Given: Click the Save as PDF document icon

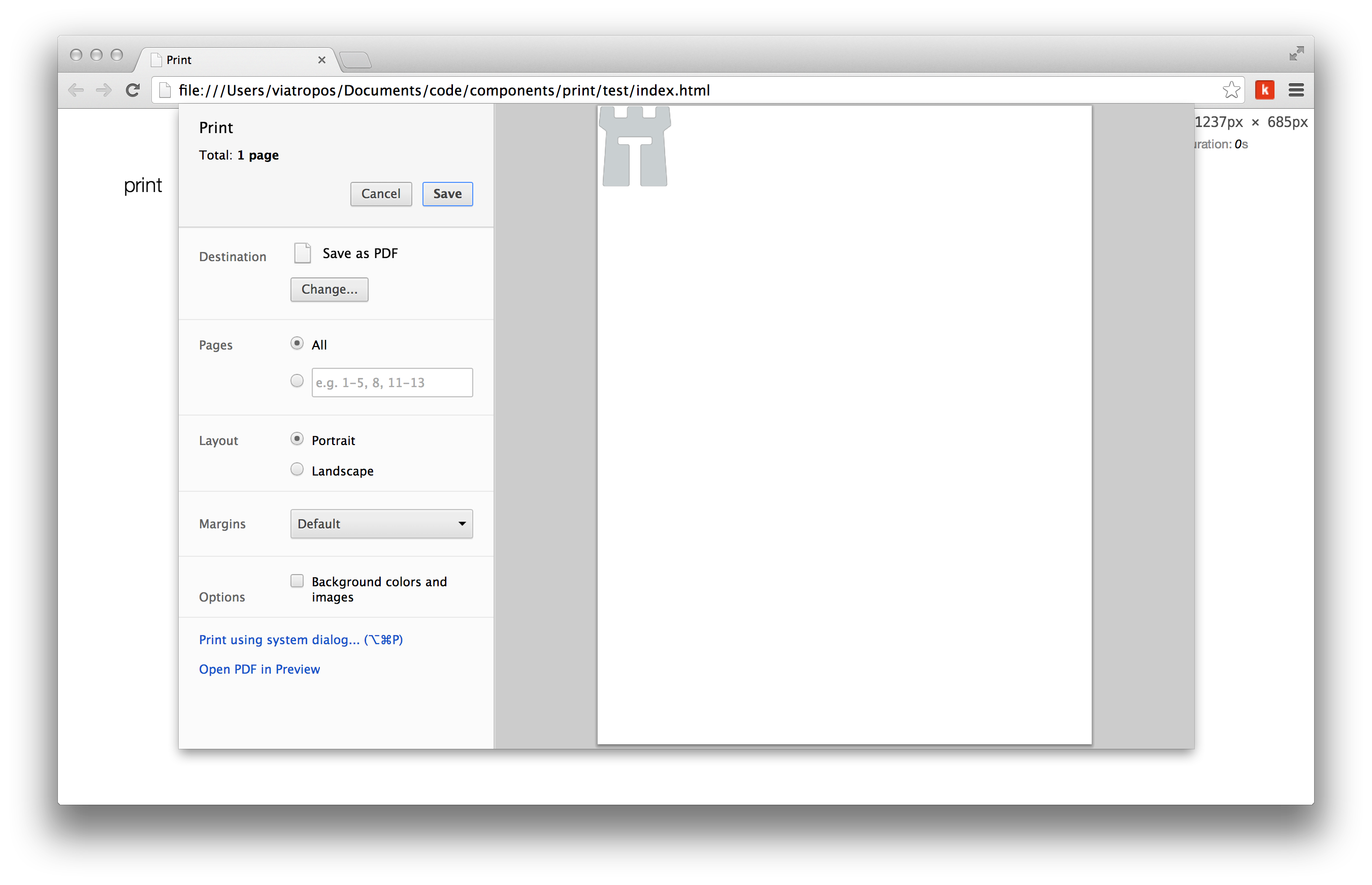Looking at the screenshot, I should [302, 253].
